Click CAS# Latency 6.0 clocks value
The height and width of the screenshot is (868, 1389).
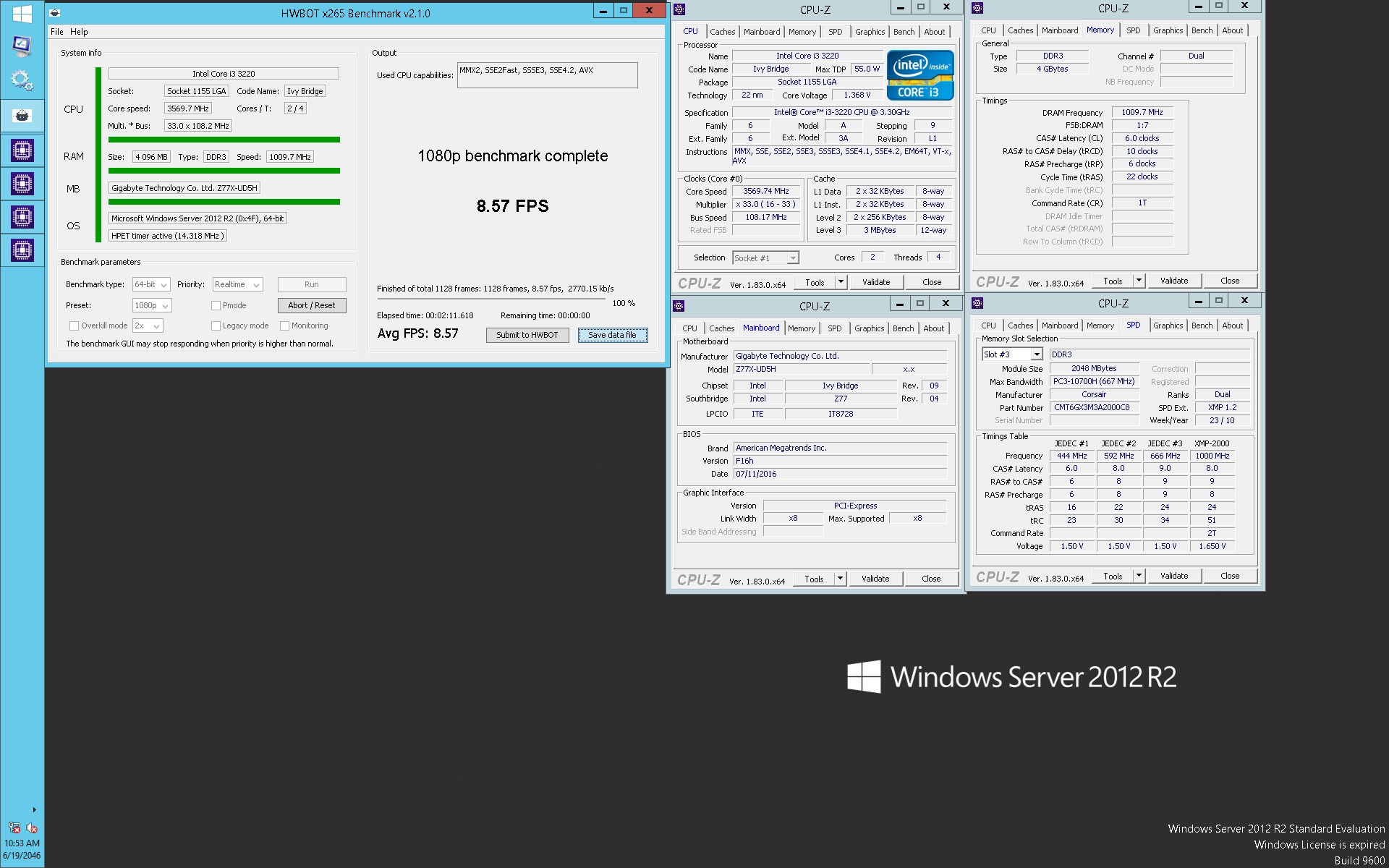[1142, 138]
